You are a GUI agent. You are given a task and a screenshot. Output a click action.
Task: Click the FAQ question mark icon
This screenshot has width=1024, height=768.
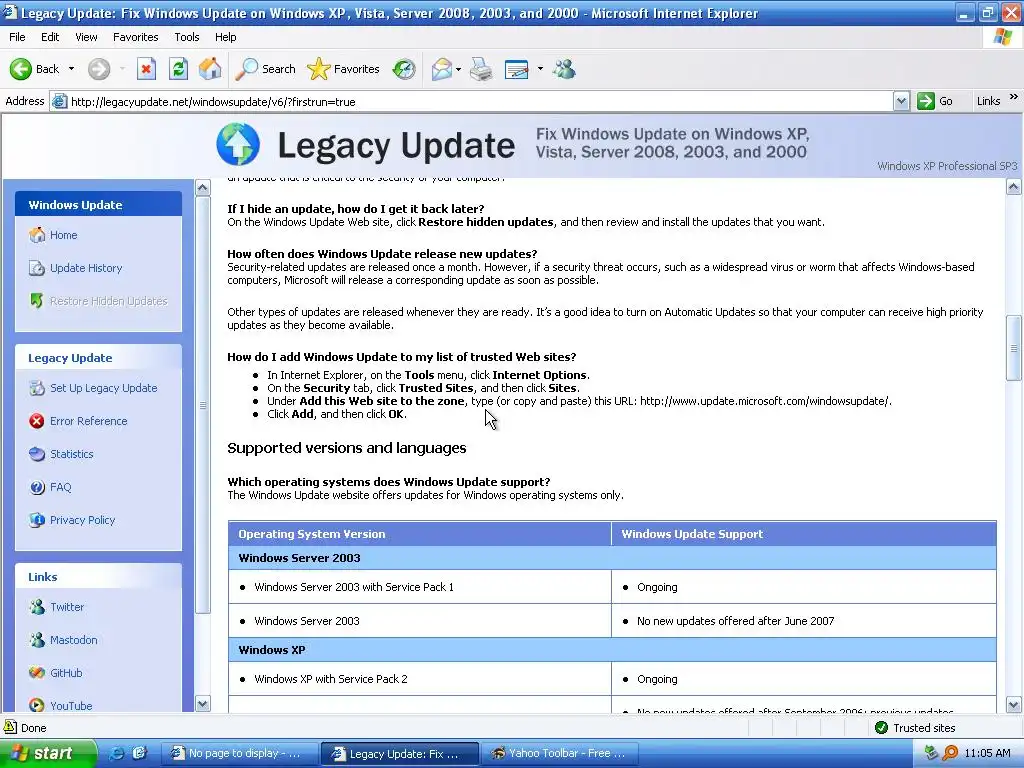coord(37,487)
